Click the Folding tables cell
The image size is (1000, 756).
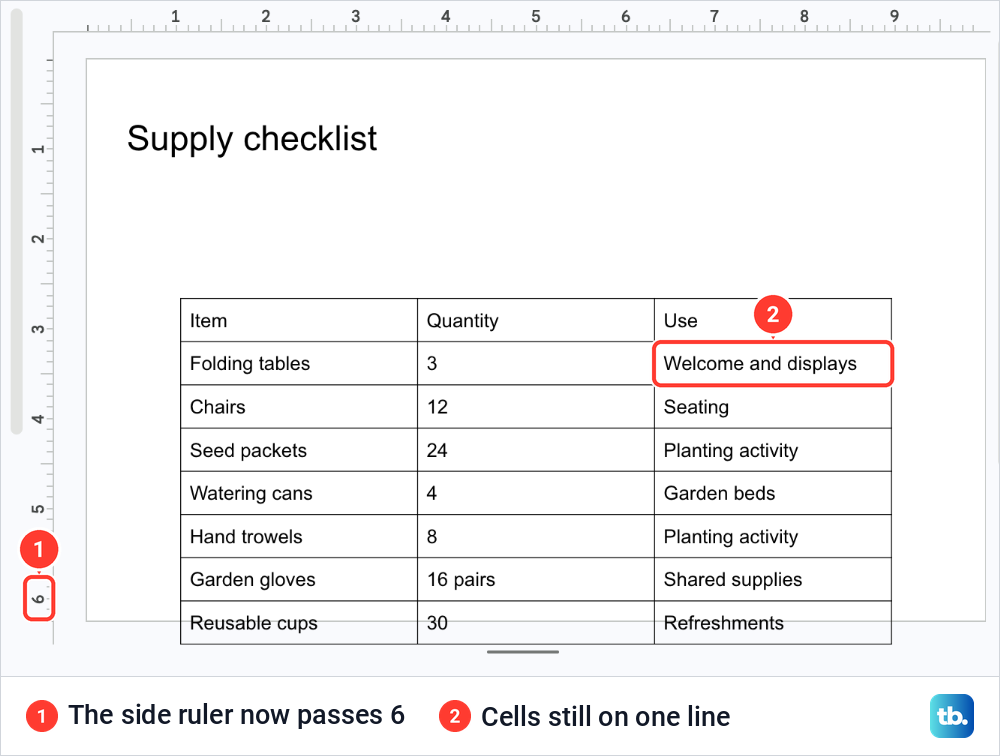point(299,364)
